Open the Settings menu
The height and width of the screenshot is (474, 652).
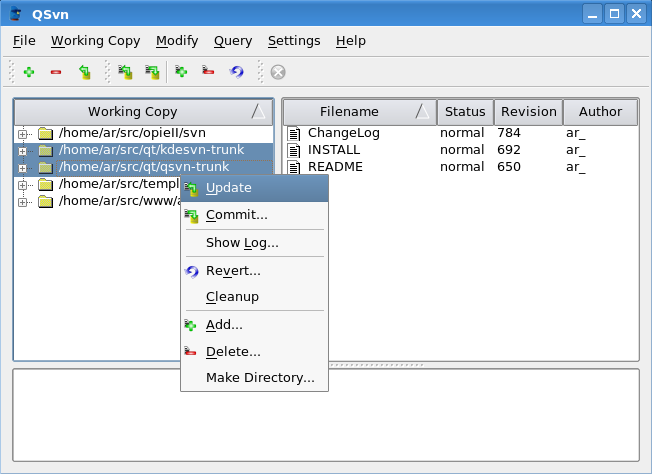(x=294, y=41)
